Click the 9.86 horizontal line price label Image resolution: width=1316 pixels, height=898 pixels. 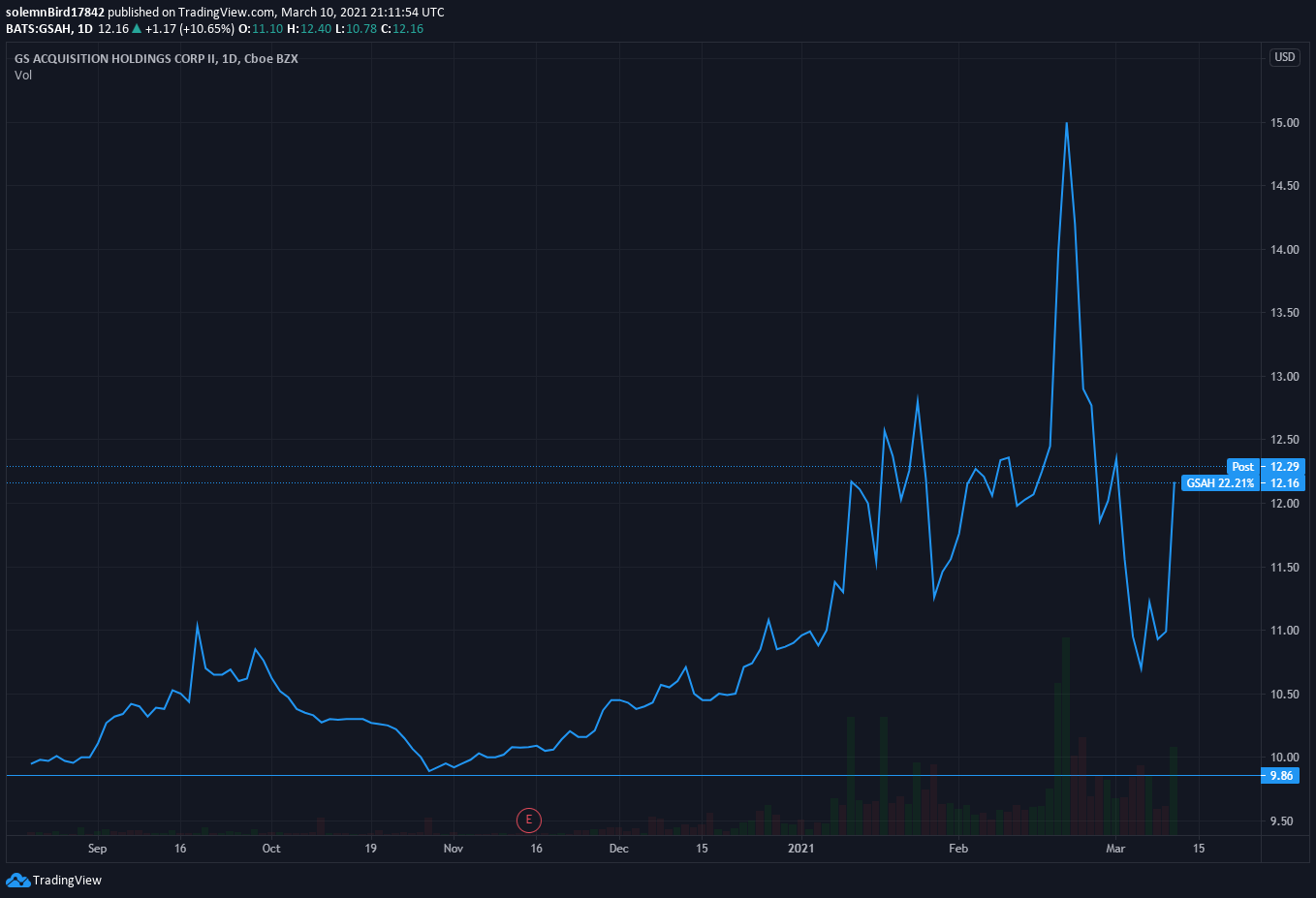pyautogui.click(x=1282, y=776)
